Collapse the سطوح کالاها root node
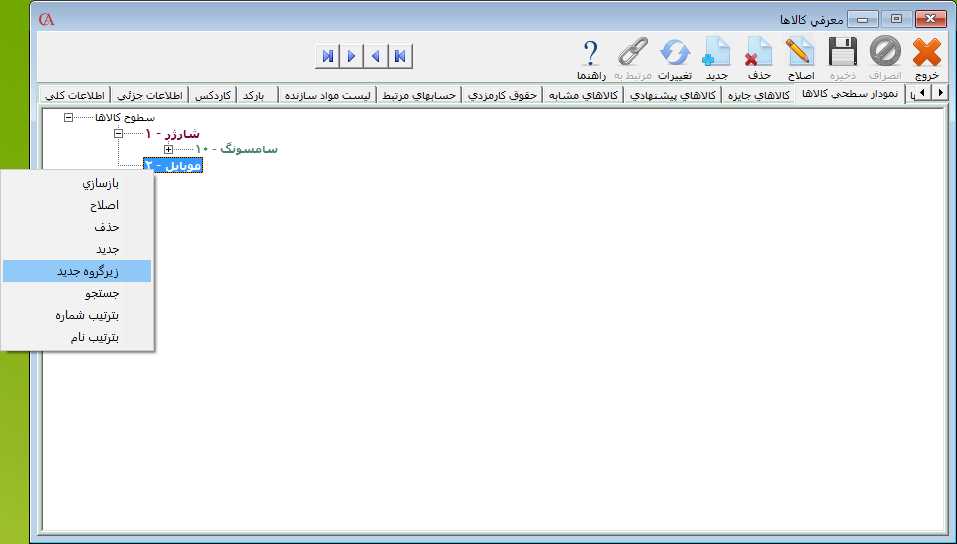The height and width of the screenshot is (544, 957). point(68,117)
